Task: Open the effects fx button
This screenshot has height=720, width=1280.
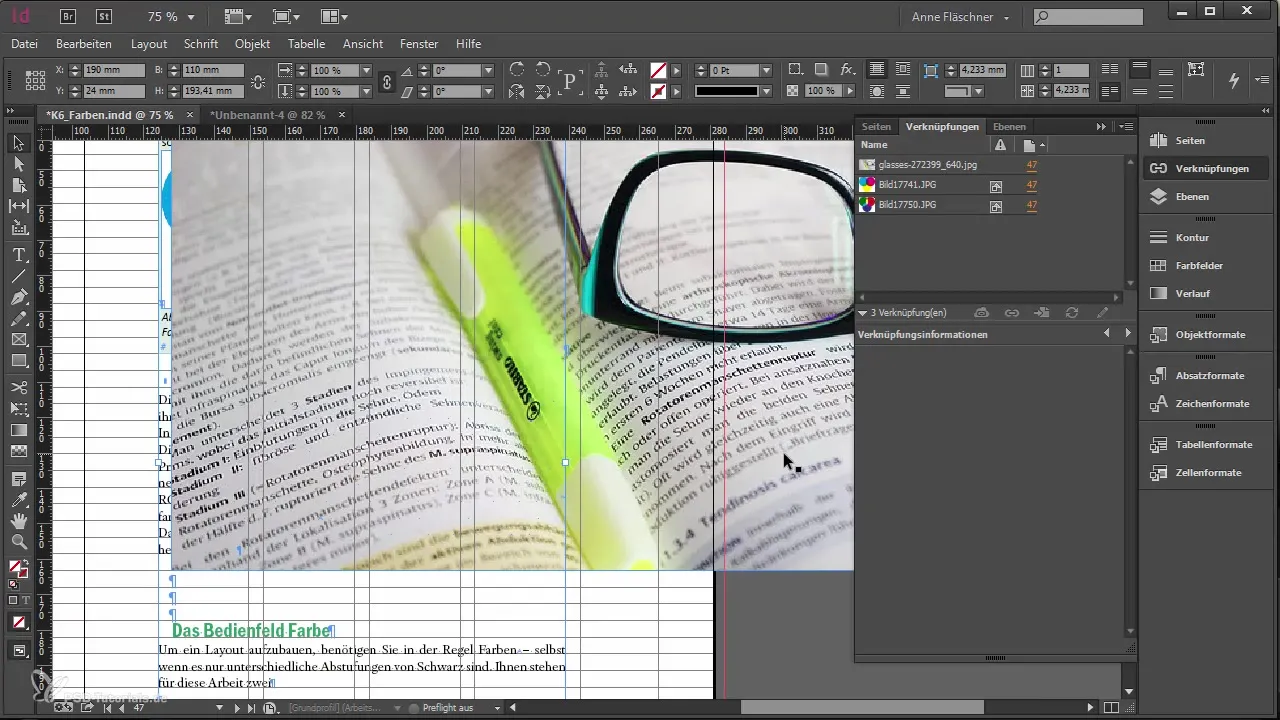Action: (847, 70)
